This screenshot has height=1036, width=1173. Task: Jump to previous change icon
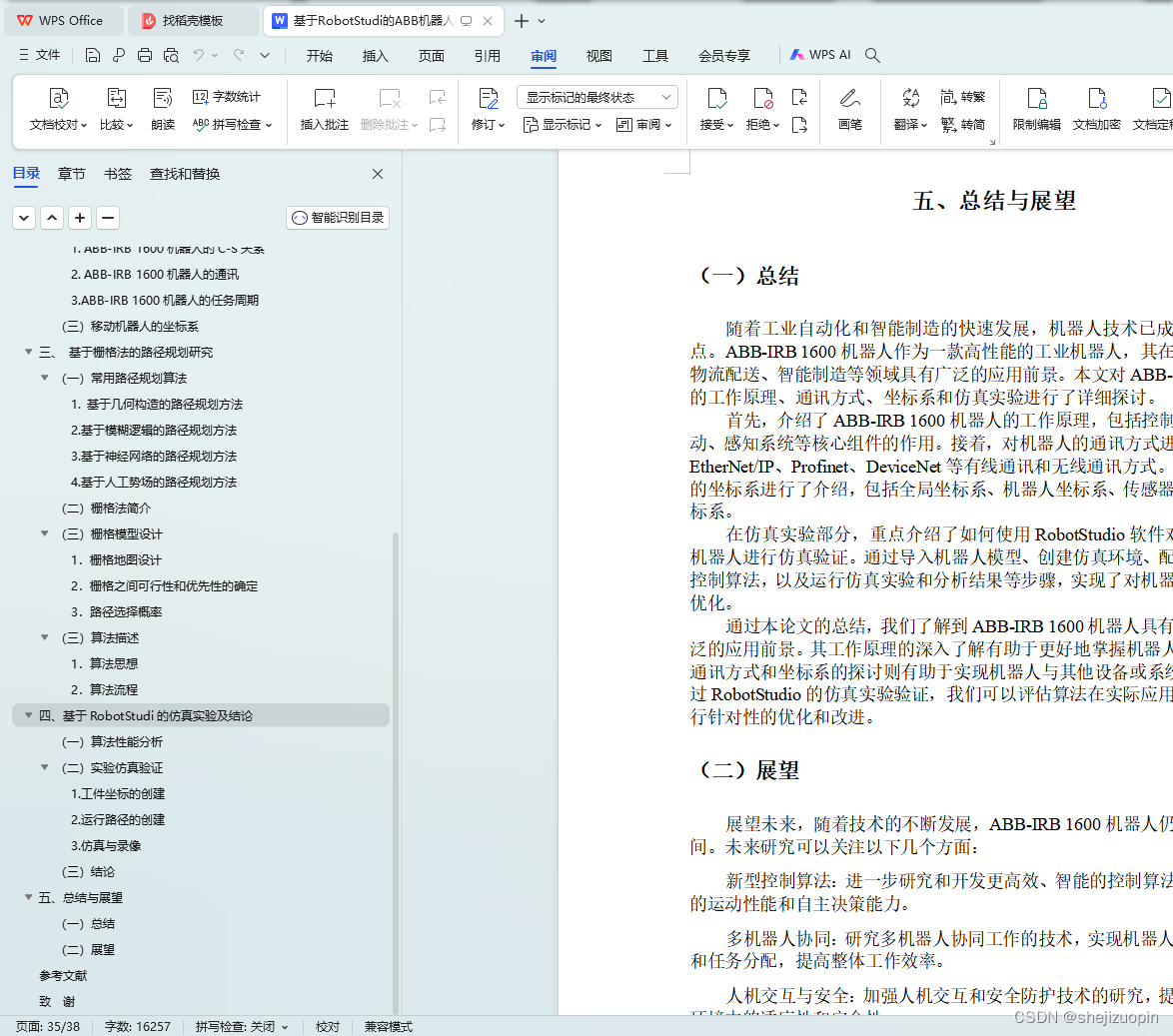tap(799, 97)
